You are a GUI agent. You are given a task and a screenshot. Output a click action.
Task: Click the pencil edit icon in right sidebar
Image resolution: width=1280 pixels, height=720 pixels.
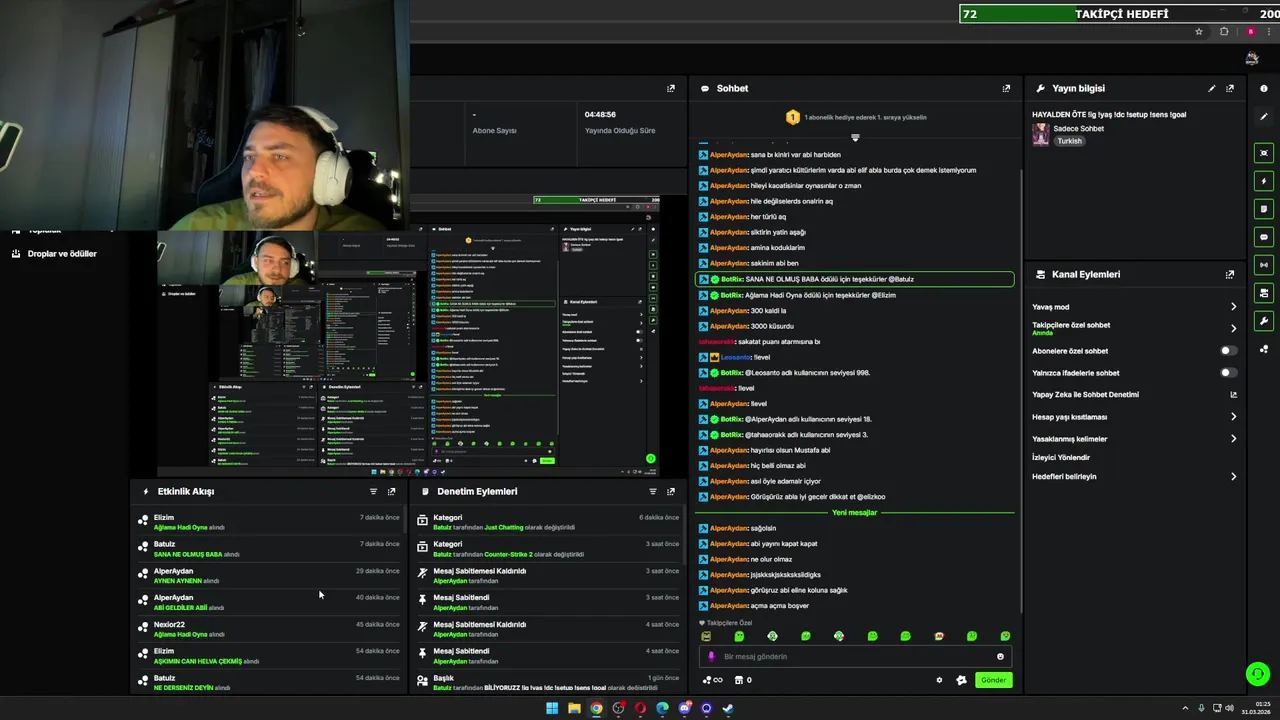click(x=1264, y=116)
